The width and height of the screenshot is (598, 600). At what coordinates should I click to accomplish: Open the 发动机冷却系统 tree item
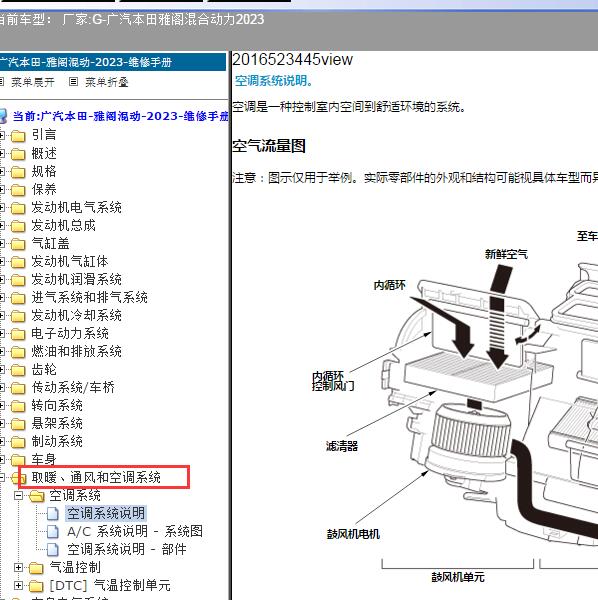[77, 315]
